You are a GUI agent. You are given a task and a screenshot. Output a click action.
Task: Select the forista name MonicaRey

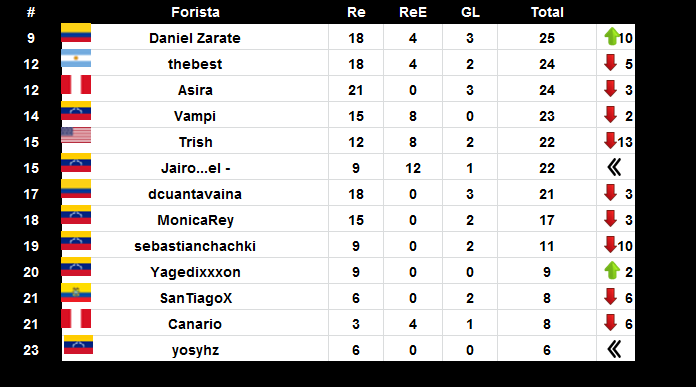[195, 220]
